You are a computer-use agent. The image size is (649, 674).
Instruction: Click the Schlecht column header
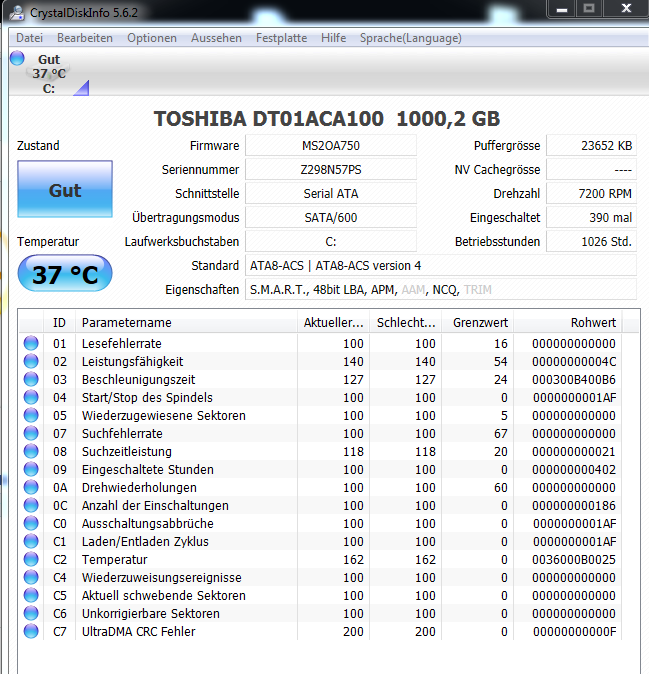405,322
